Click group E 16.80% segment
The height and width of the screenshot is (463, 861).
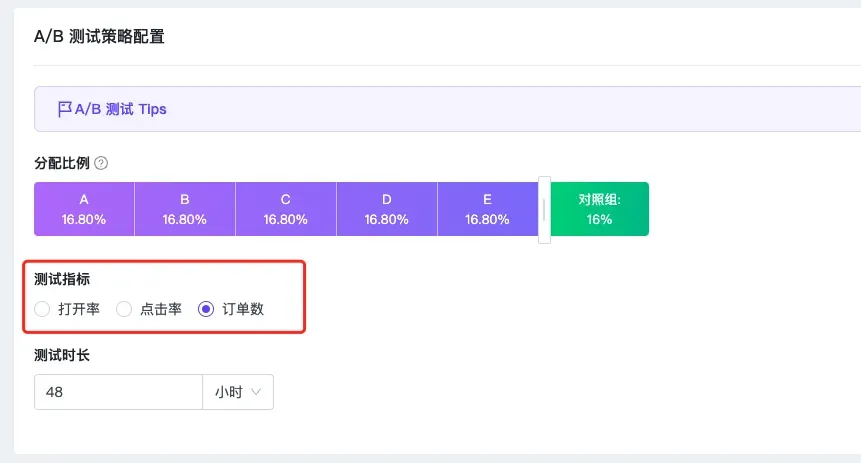pos(488,209)
